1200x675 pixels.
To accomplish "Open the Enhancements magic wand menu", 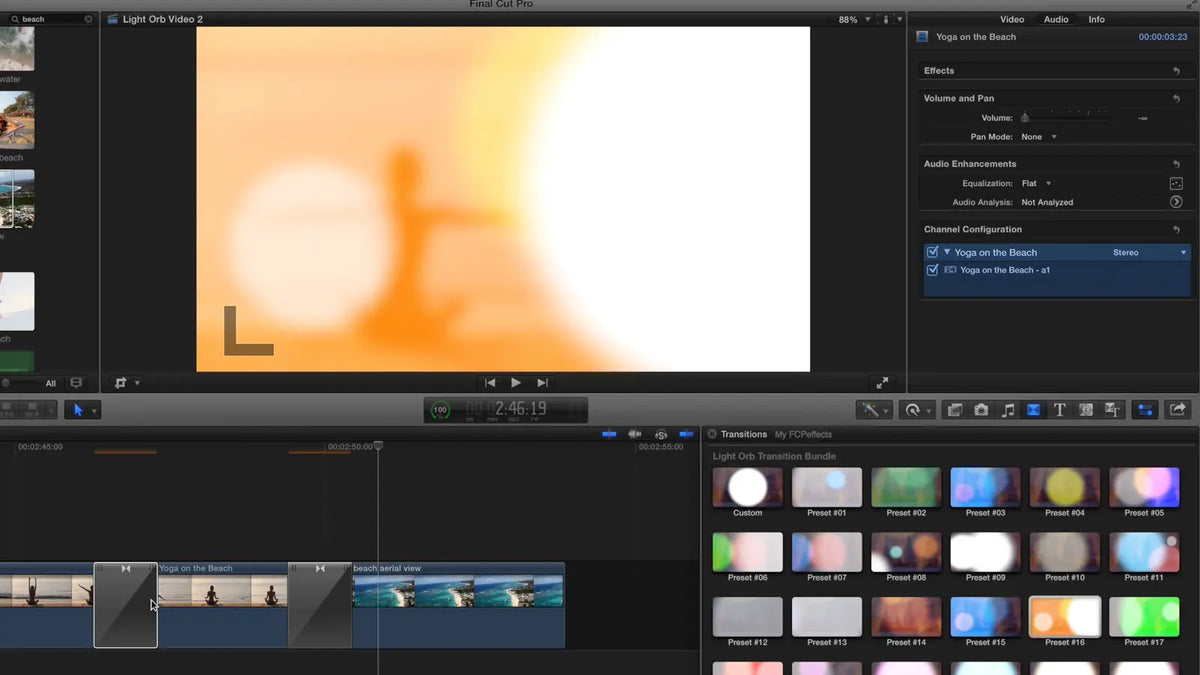I will click(x=875, y=410).
